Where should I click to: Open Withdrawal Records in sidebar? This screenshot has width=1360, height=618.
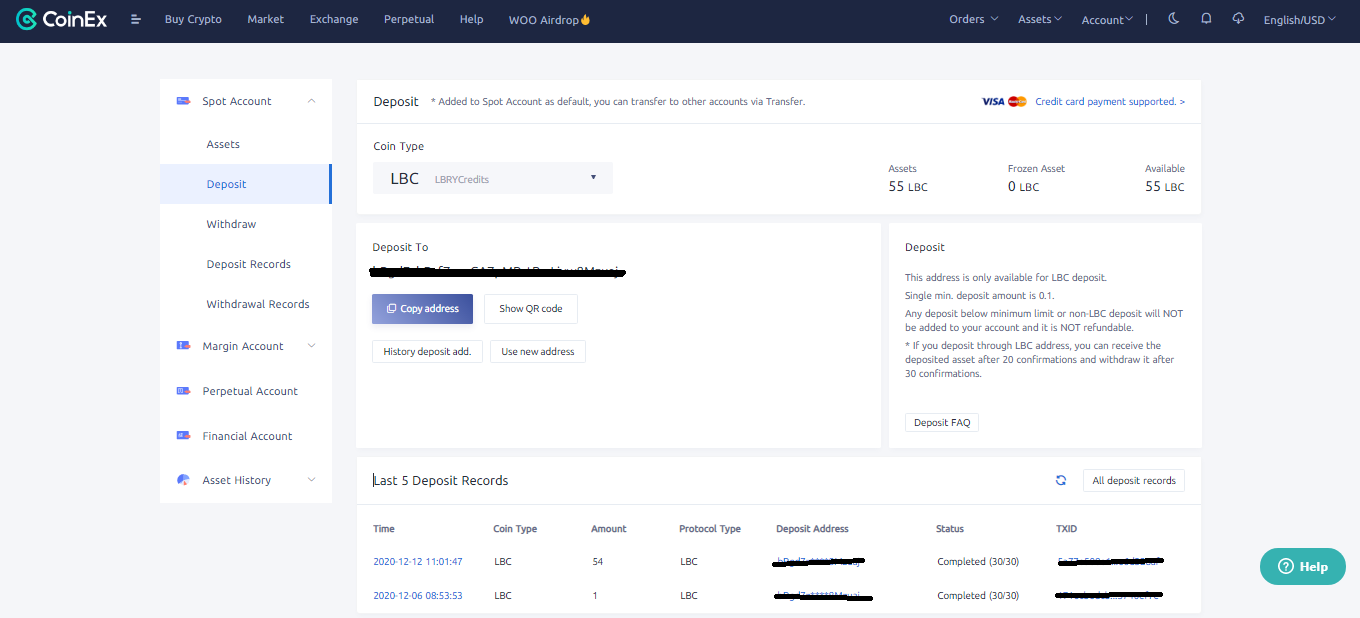[246, 304]
